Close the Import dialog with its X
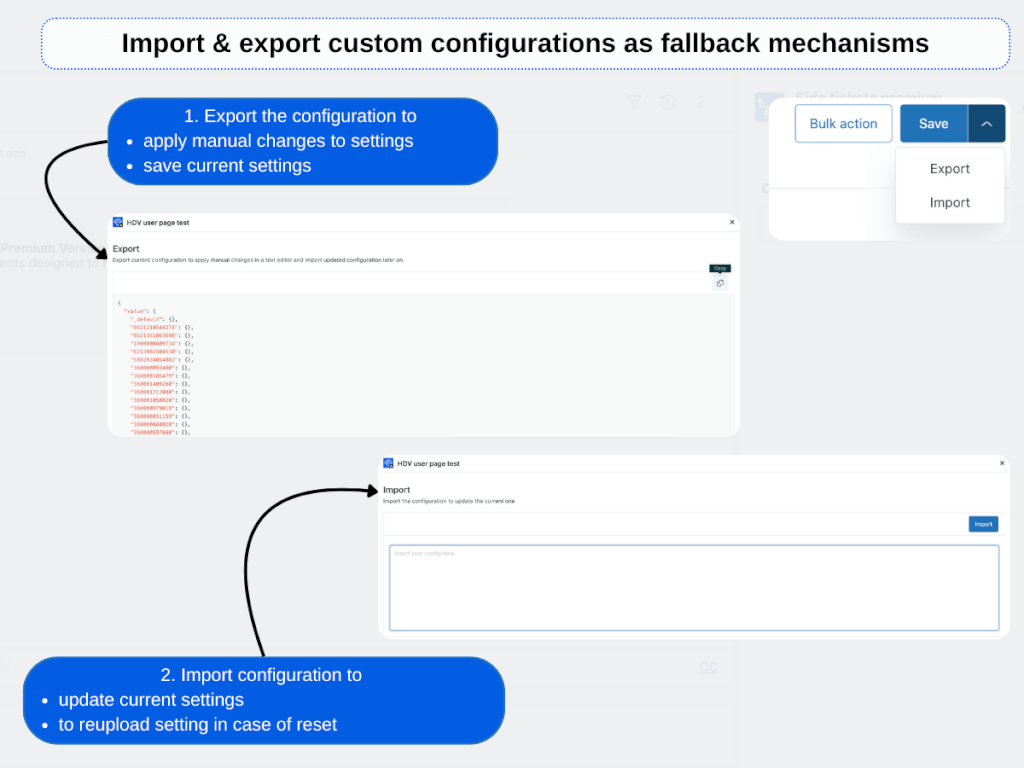The image size is (1024, 768). 1002,463
